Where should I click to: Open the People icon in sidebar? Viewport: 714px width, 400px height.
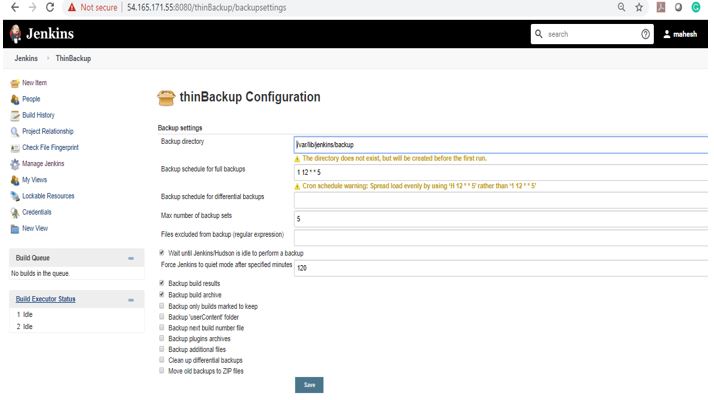click(14, 99)
